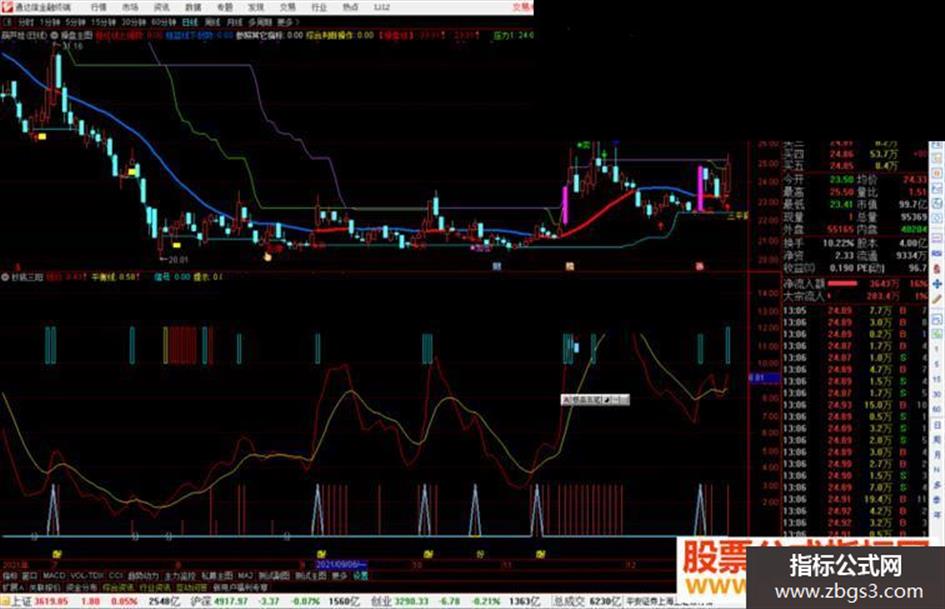Viewport: 945px width, 609px height.
Task: Expand 更多 in indicator tab bar
Action: (x=339, y=576)
